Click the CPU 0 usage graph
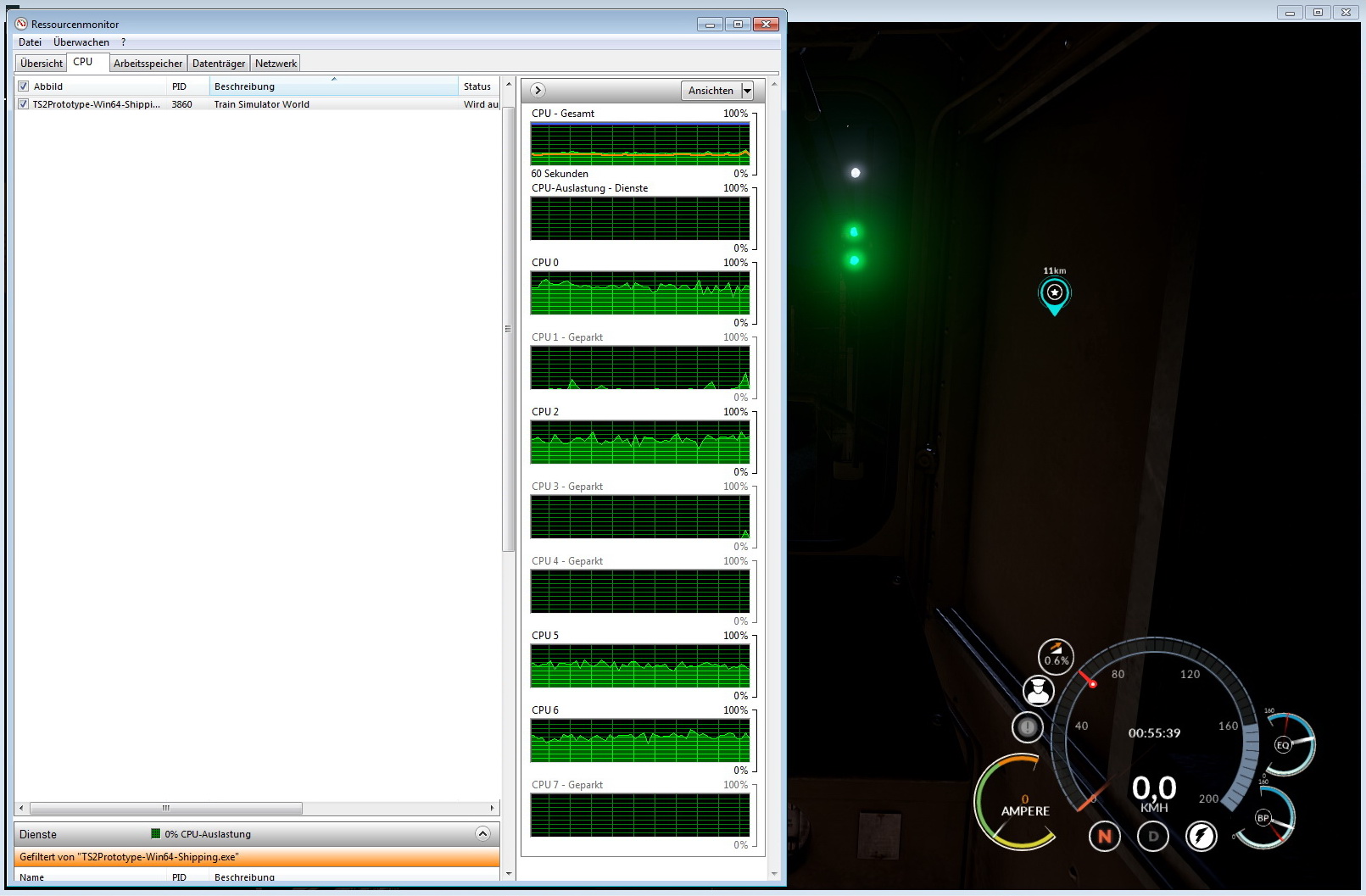This screenshot has height=896, width=1366. [640, 292]
